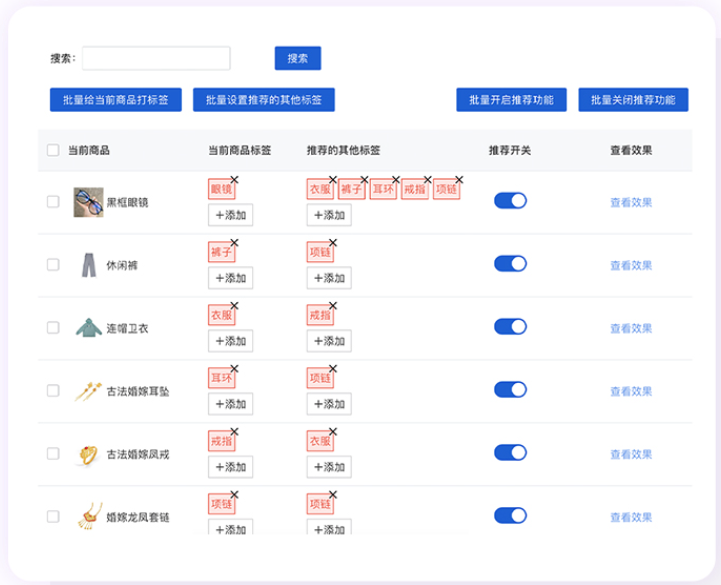This screenshot has width=721, height=585.
Task: Select the 连帽卫衣 row checkbox
Action: click(53, 328)
